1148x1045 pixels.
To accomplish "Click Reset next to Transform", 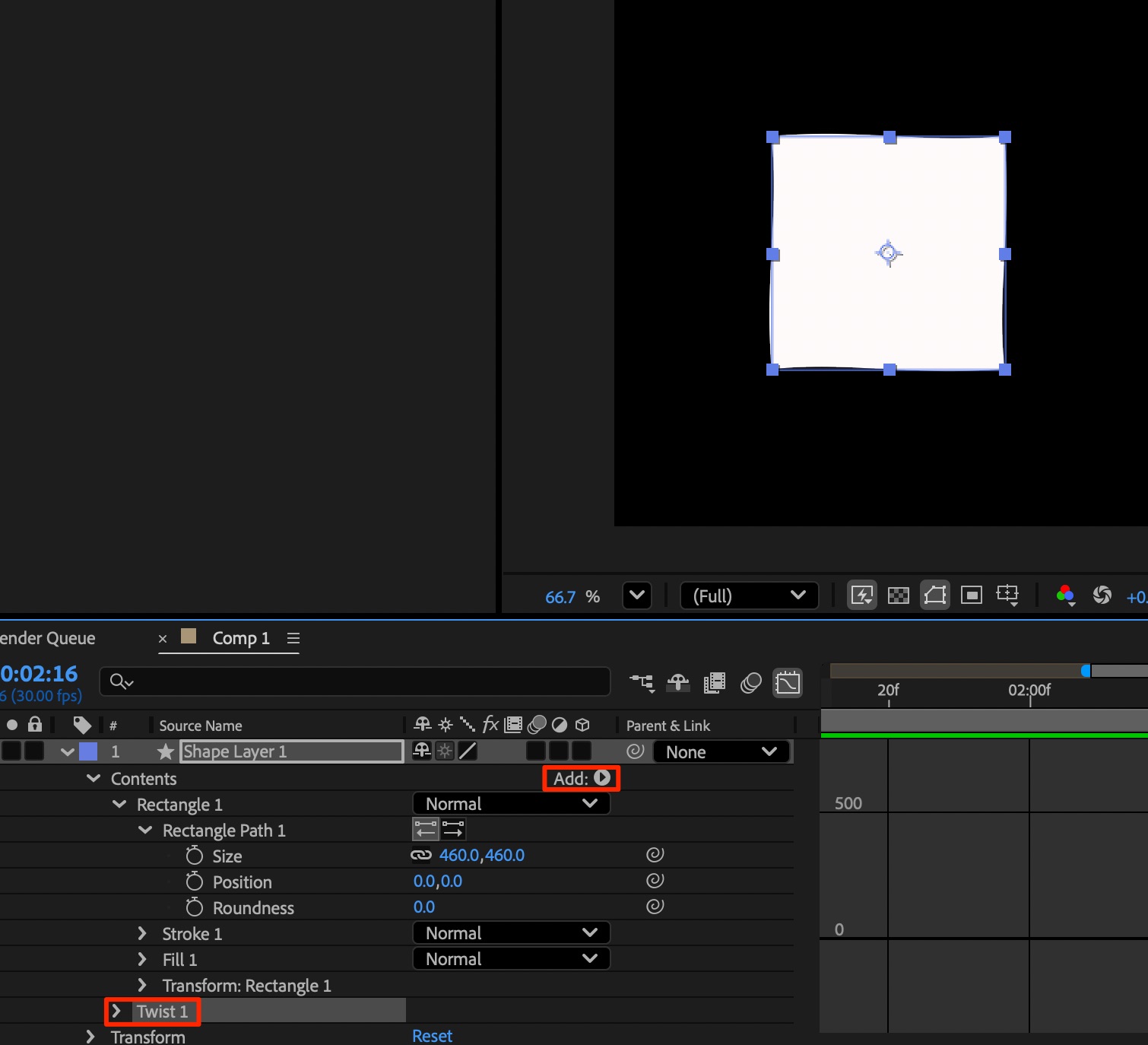I will point(432,1036).
